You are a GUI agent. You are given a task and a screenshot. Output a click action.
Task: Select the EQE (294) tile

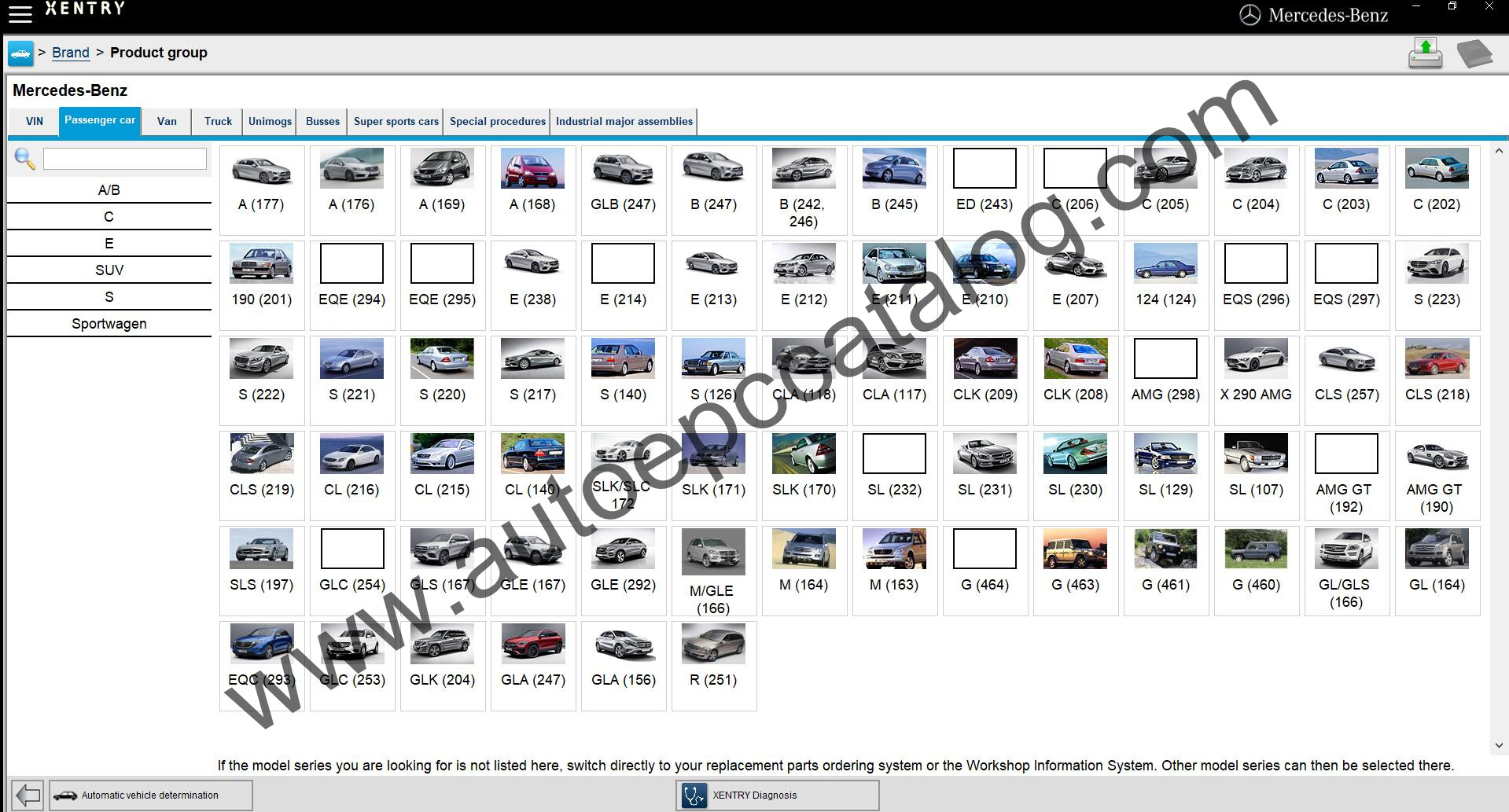(352, 285)
